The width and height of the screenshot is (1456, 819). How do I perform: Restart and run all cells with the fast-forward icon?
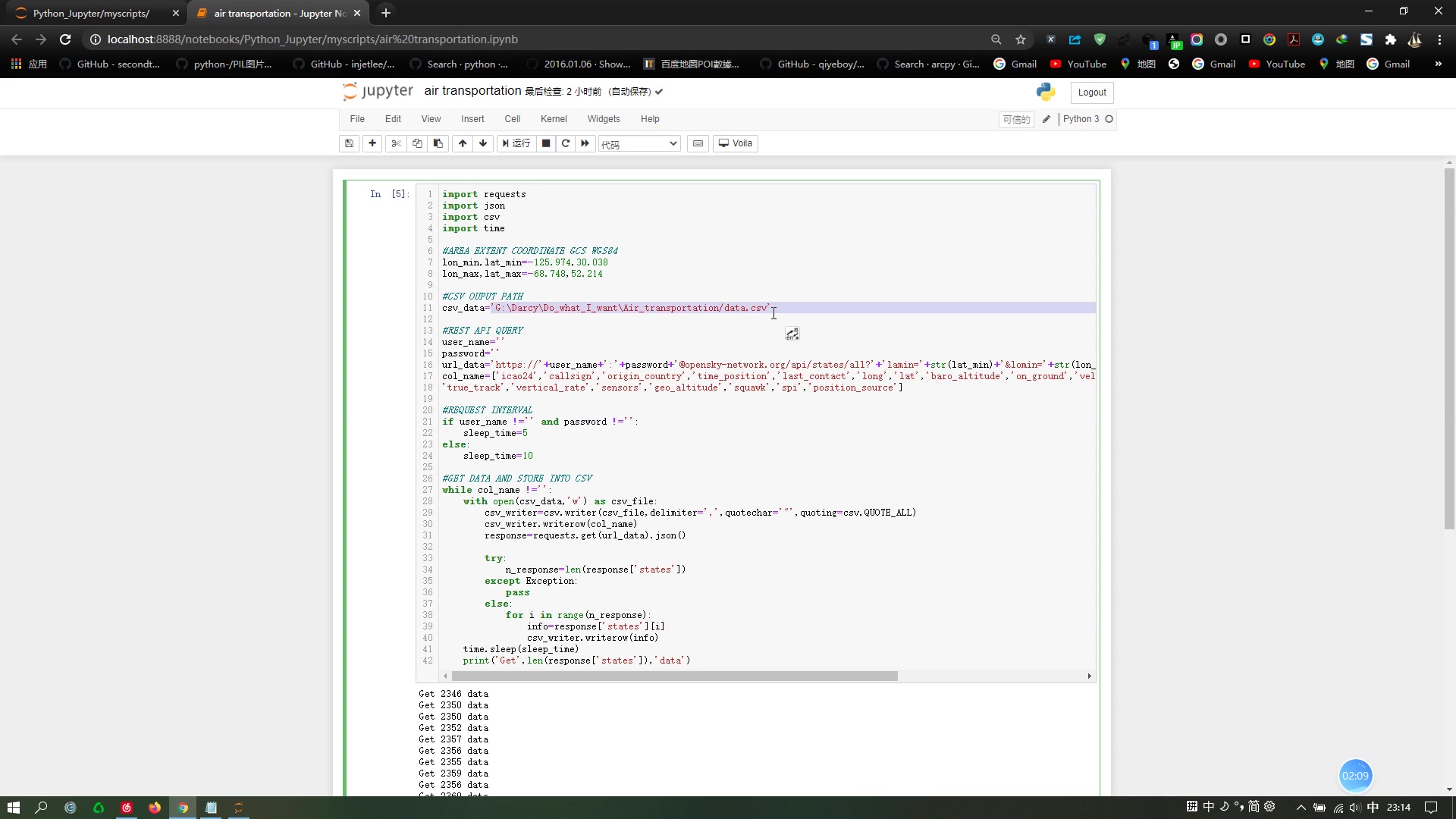pos(585,143)
